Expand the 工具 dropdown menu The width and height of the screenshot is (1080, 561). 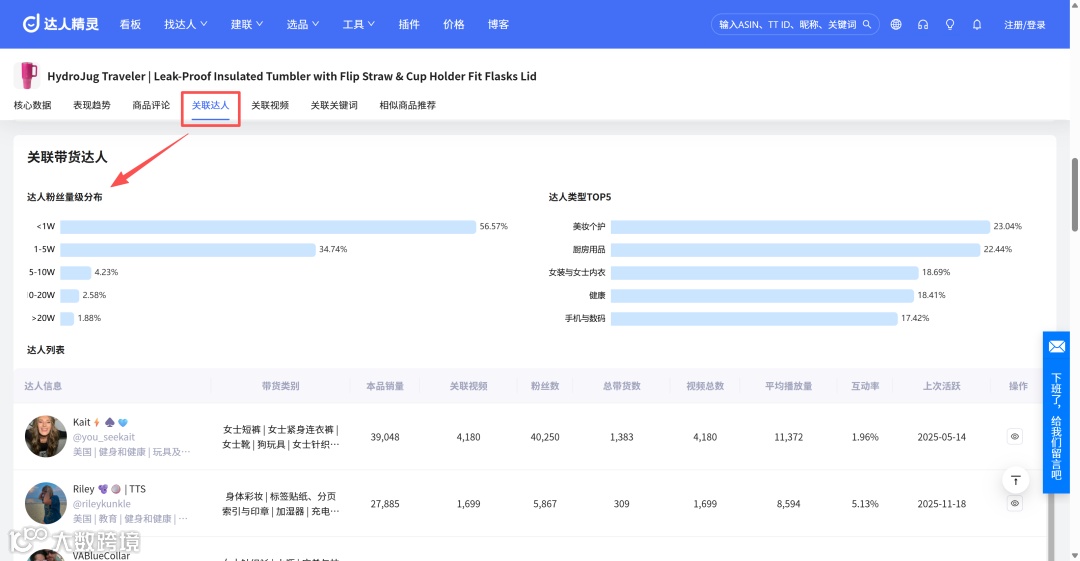point(358,24)
